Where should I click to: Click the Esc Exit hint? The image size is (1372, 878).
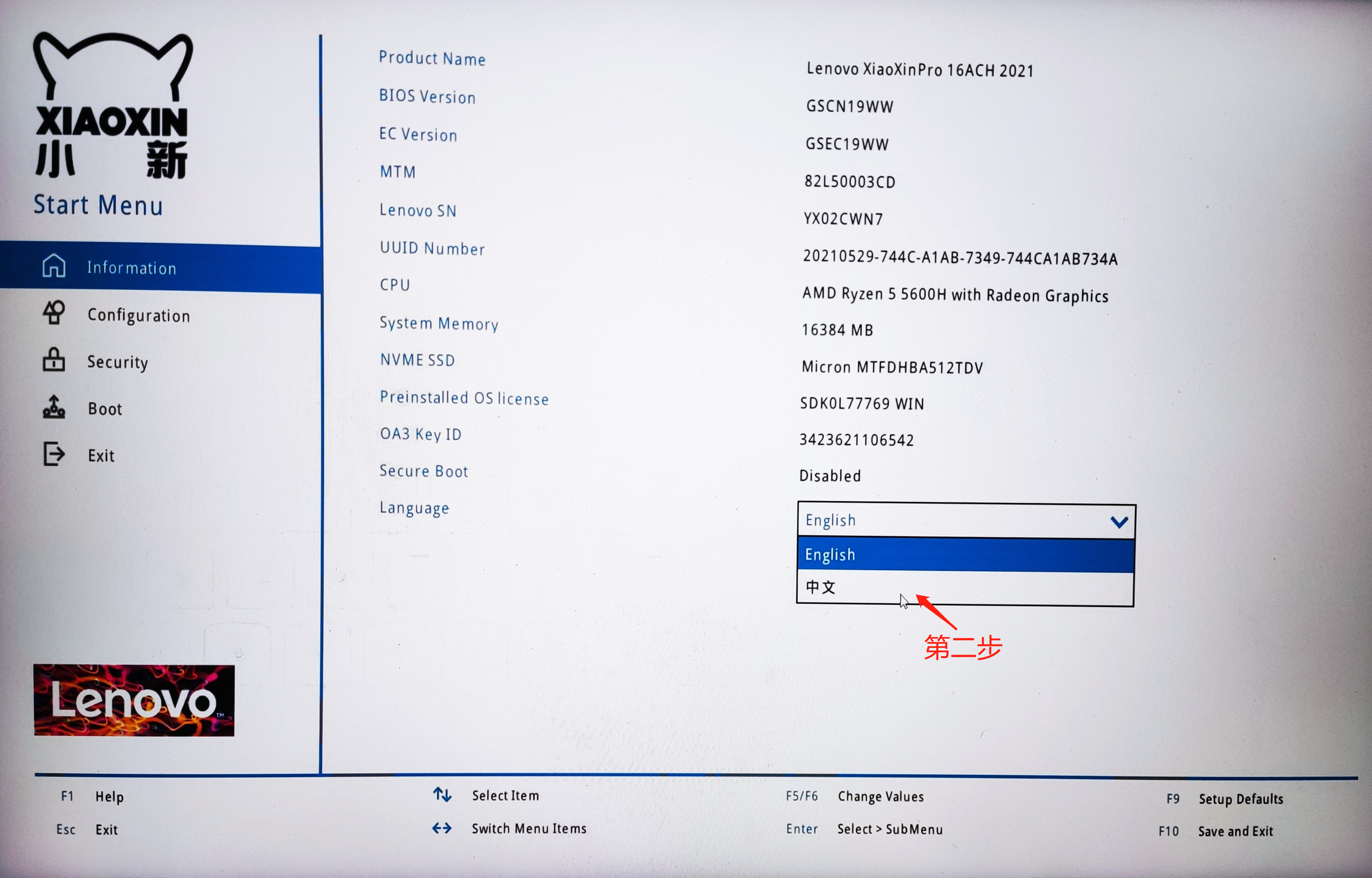click(87, 830)
